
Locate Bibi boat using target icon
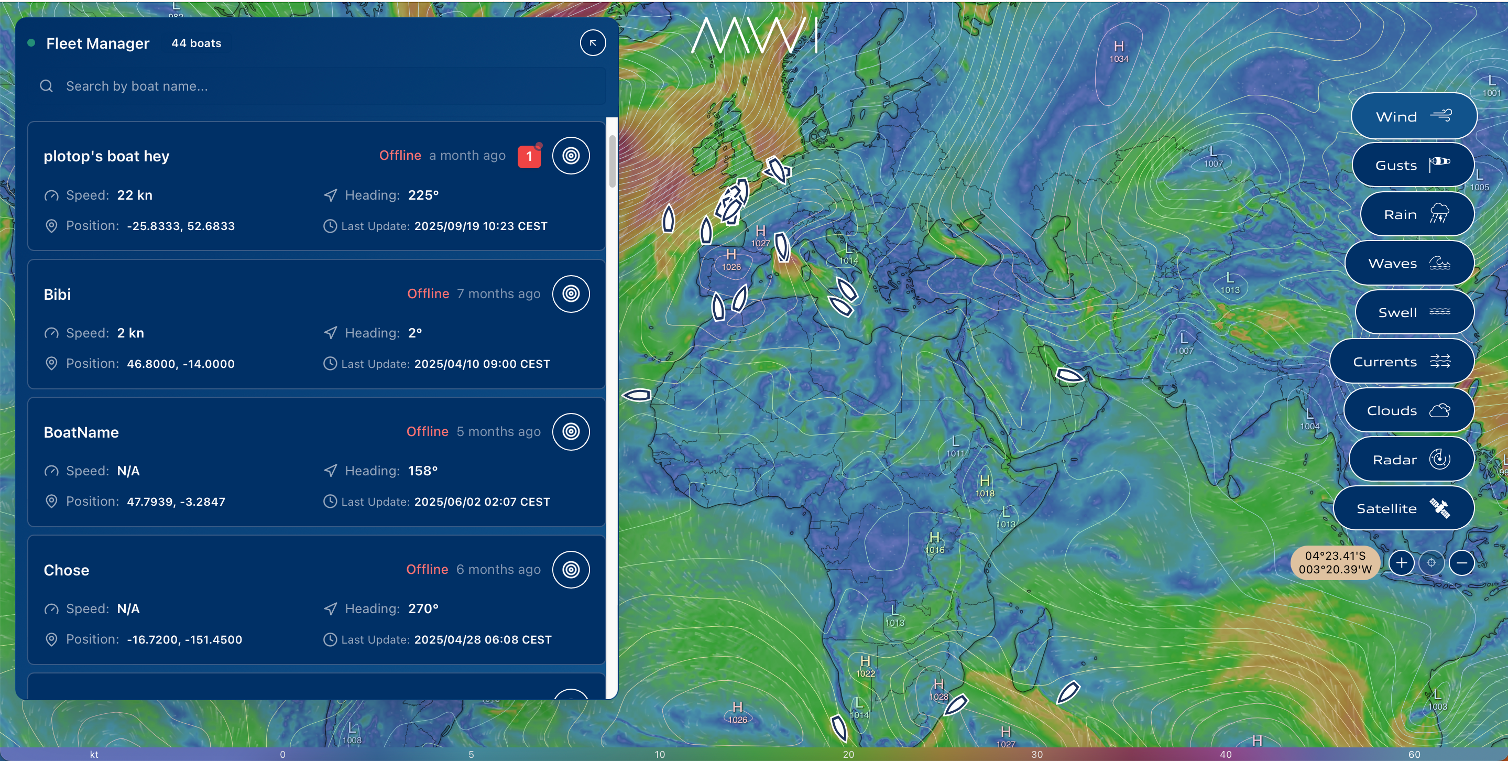tap(571, 294)
